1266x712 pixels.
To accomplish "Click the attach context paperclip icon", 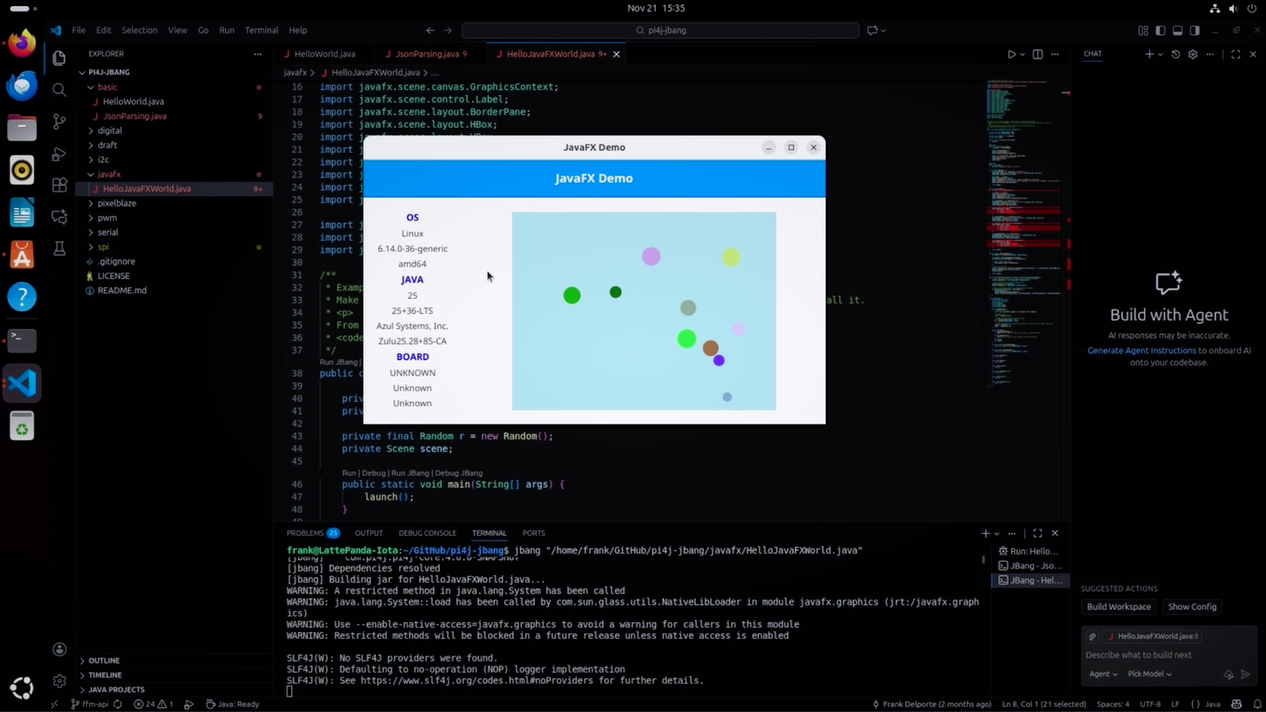I will click(1092, 636).
